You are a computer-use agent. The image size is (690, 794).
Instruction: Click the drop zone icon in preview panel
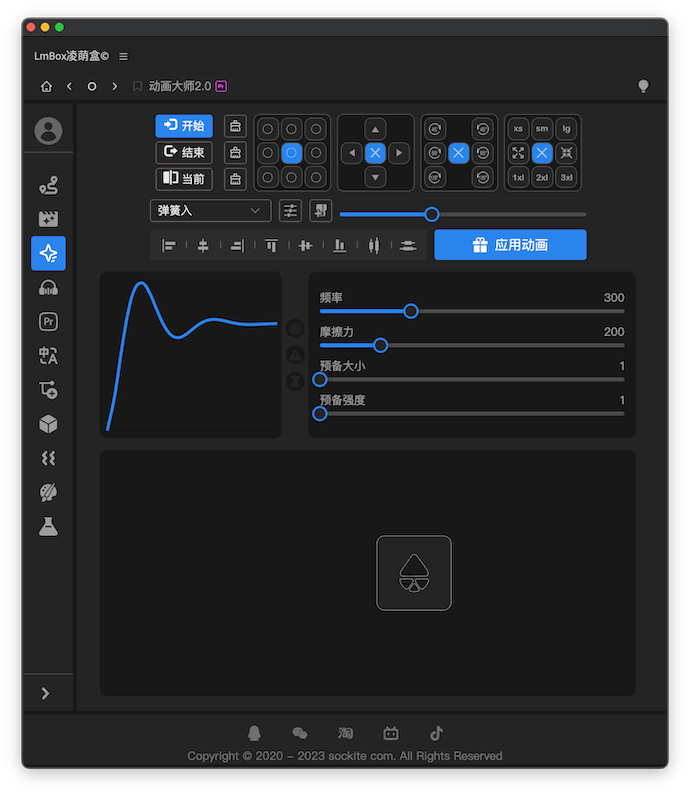click(x=414, y=573)
